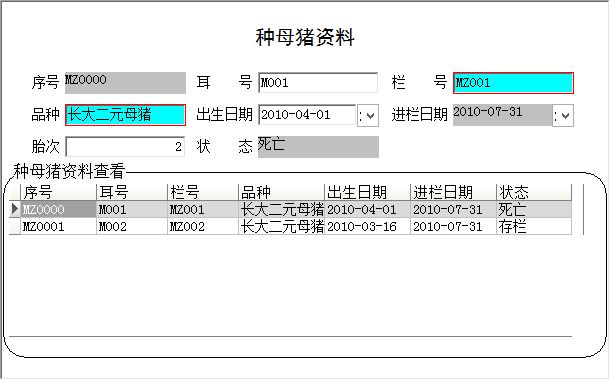Screen dimensions: 610x380
Task: Select the 2010-03-16 birth date cell
Action: (367, 226)
